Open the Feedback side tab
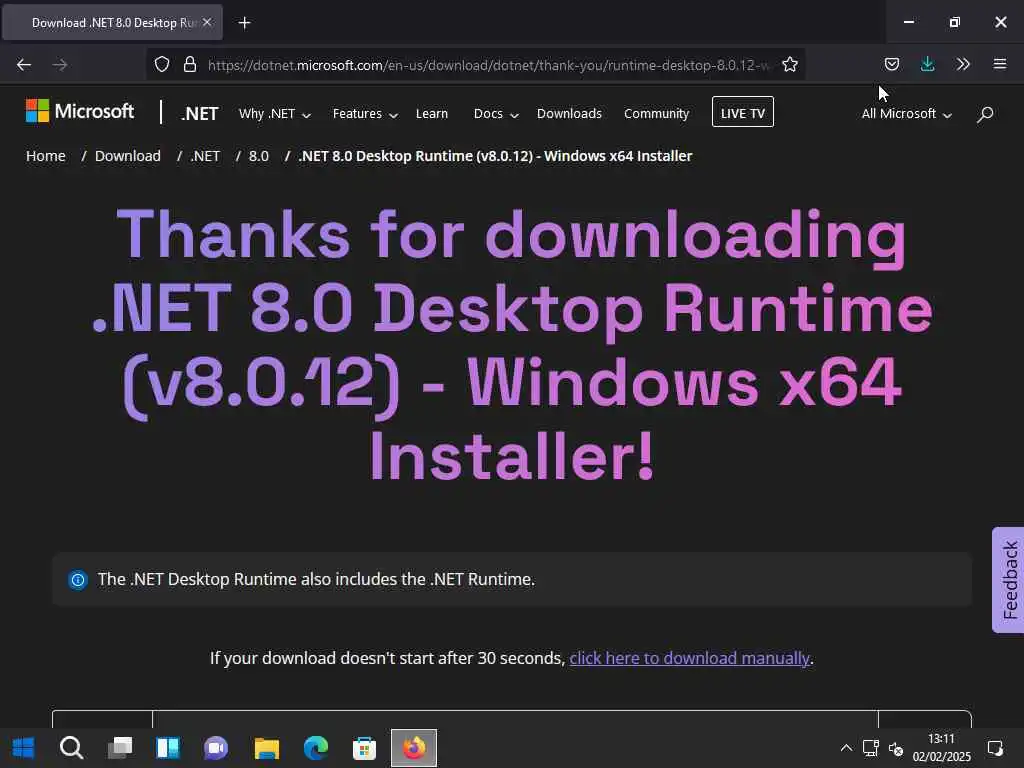Image resolution: width=1024 pixels, height=768 pixels. coord(1009,580)
